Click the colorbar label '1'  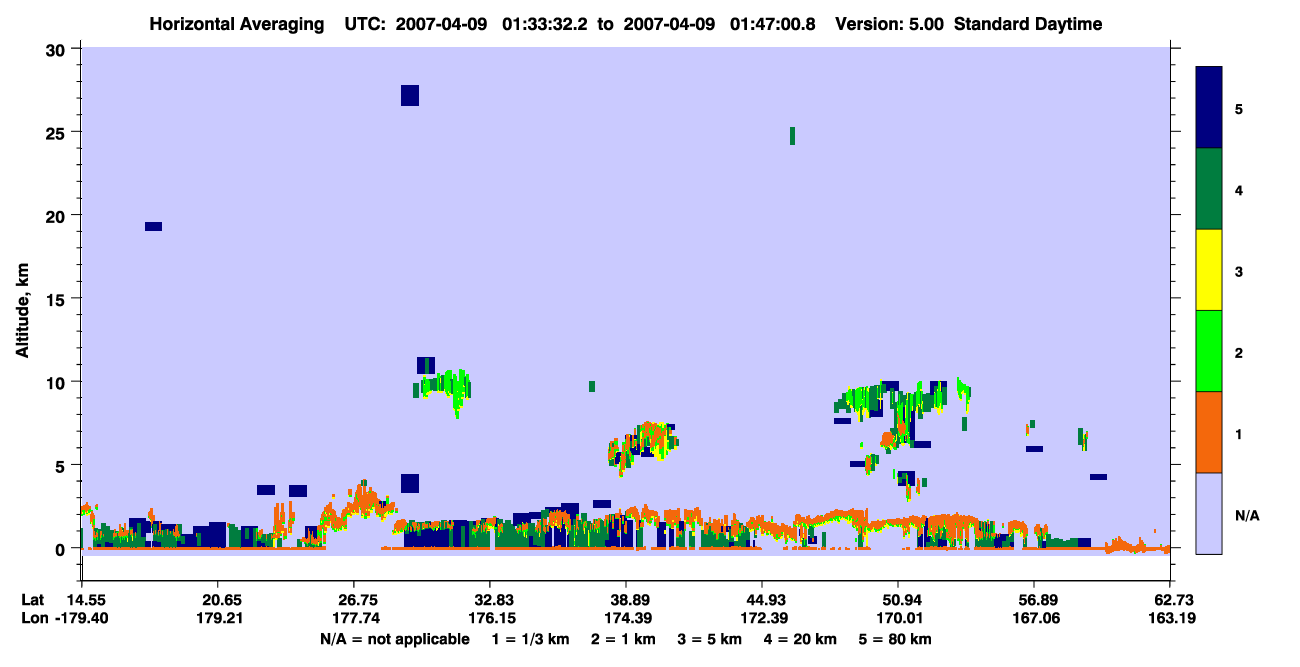pos(1239,433)
